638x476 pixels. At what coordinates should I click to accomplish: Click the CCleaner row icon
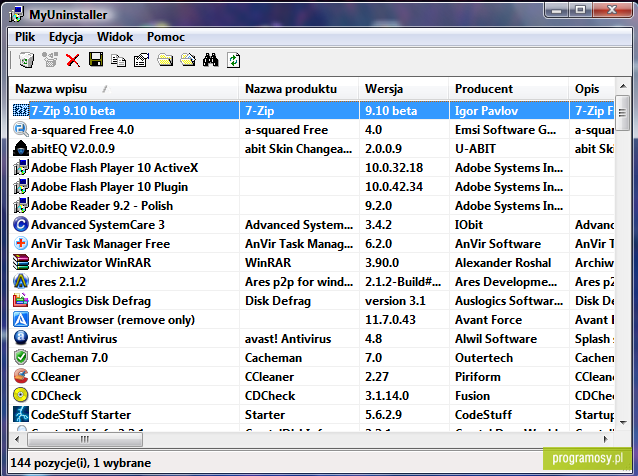pyautogui.click(x=21, y=376)
